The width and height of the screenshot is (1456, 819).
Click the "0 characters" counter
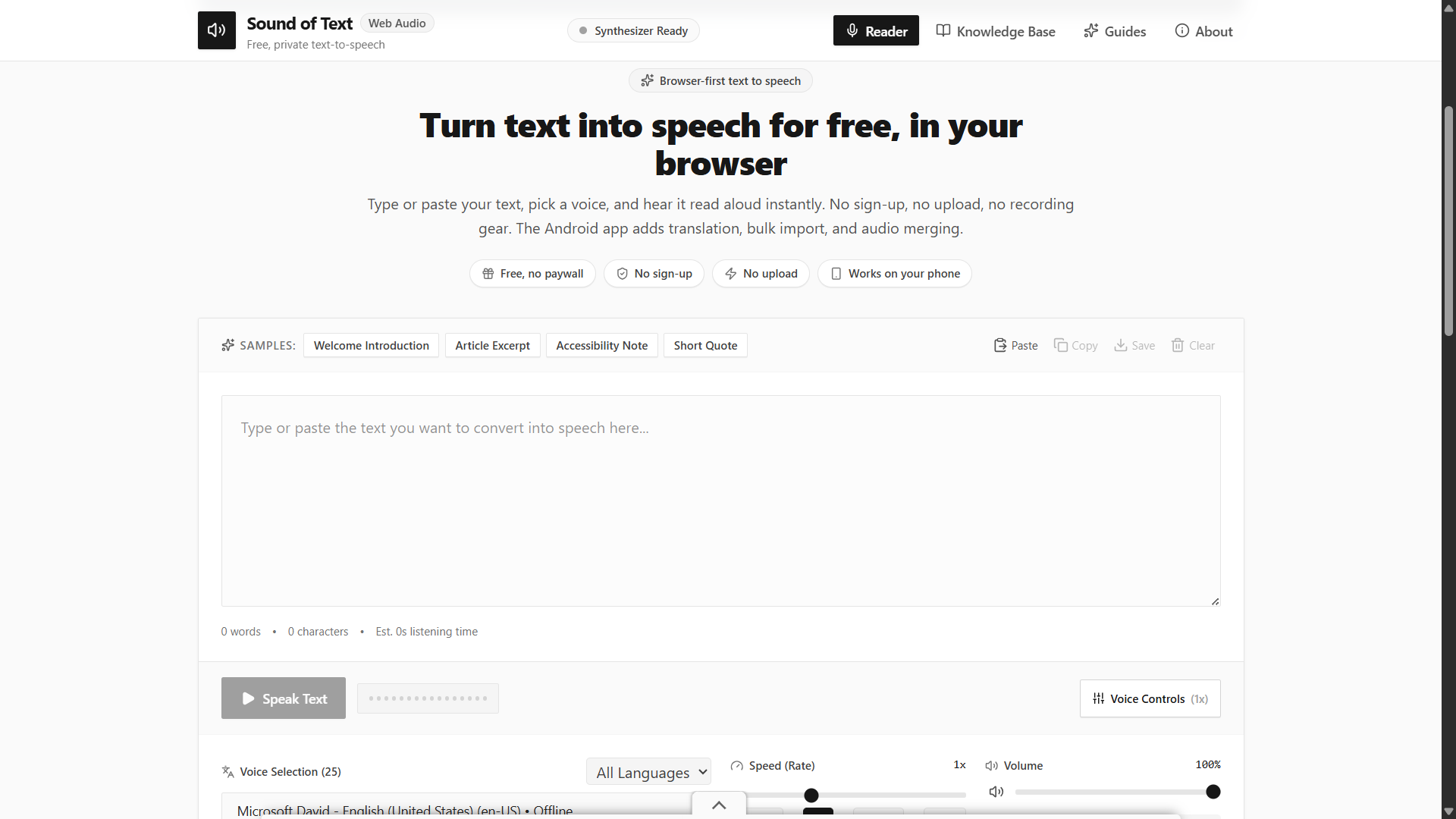click(x=318, y=631)
